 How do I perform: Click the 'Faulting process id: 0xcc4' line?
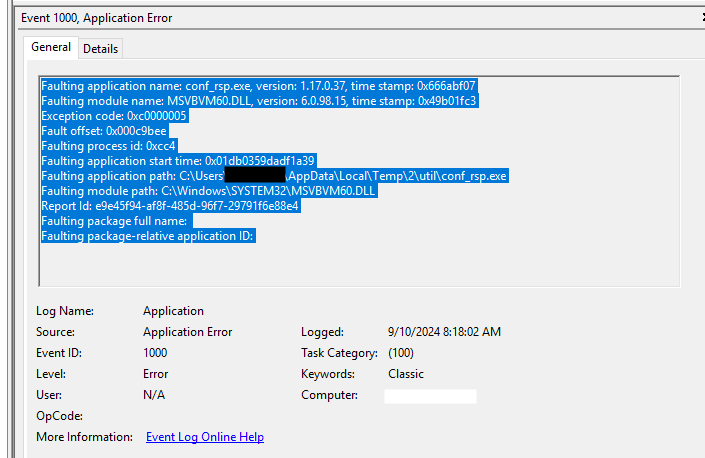point(109,146)
